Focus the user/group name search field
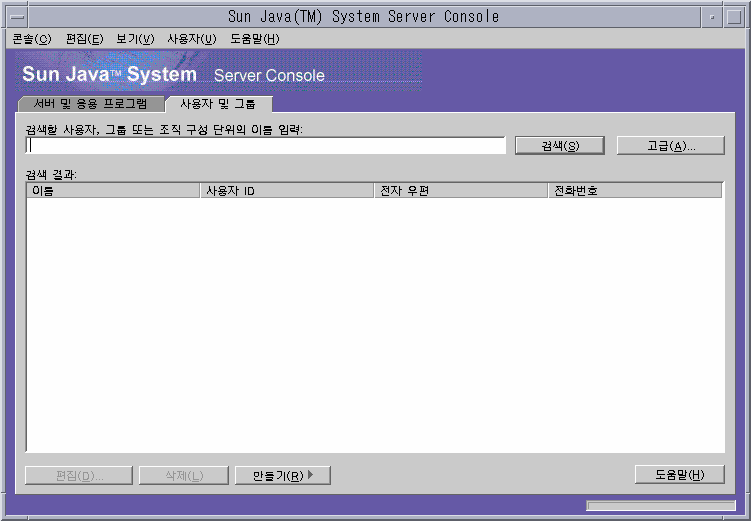 pyautogui.click(x=265, y=146)
